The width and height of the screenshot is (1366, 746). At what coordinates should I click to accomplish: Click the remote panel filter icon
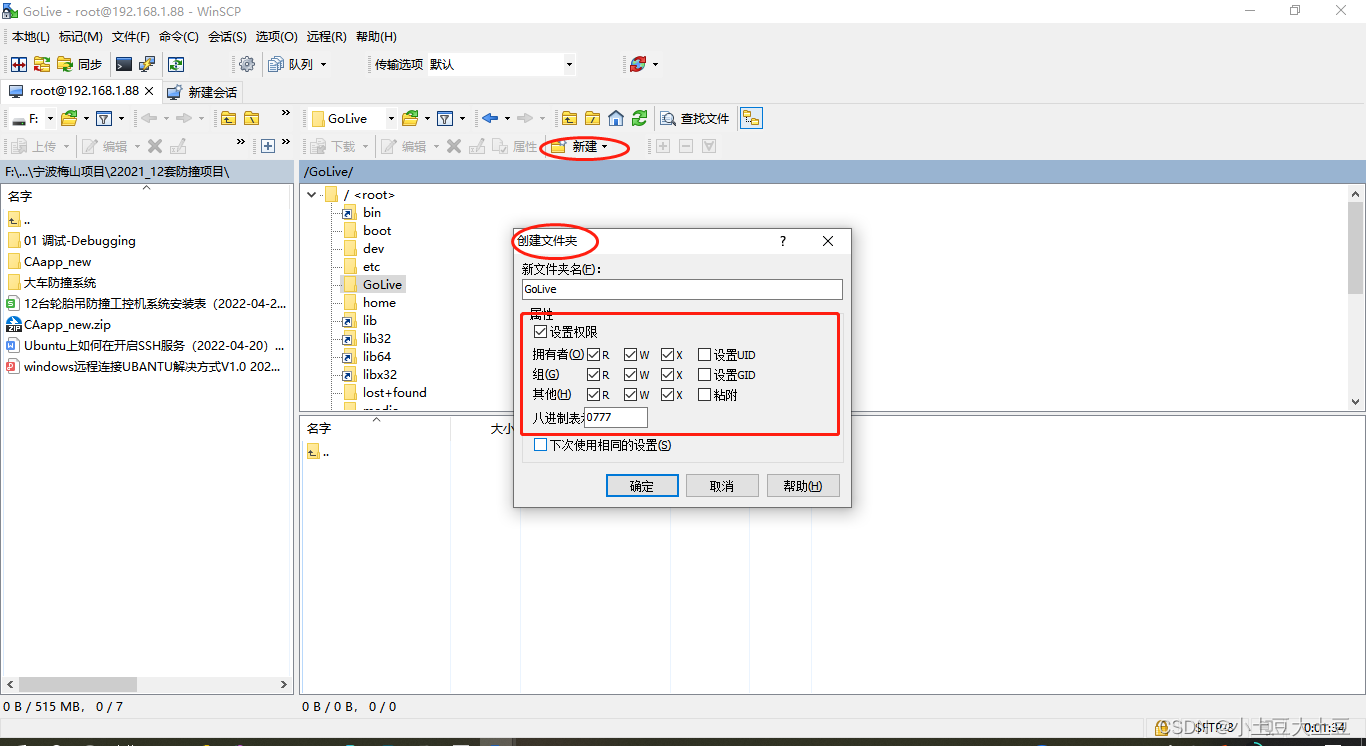tap(445, 118)
